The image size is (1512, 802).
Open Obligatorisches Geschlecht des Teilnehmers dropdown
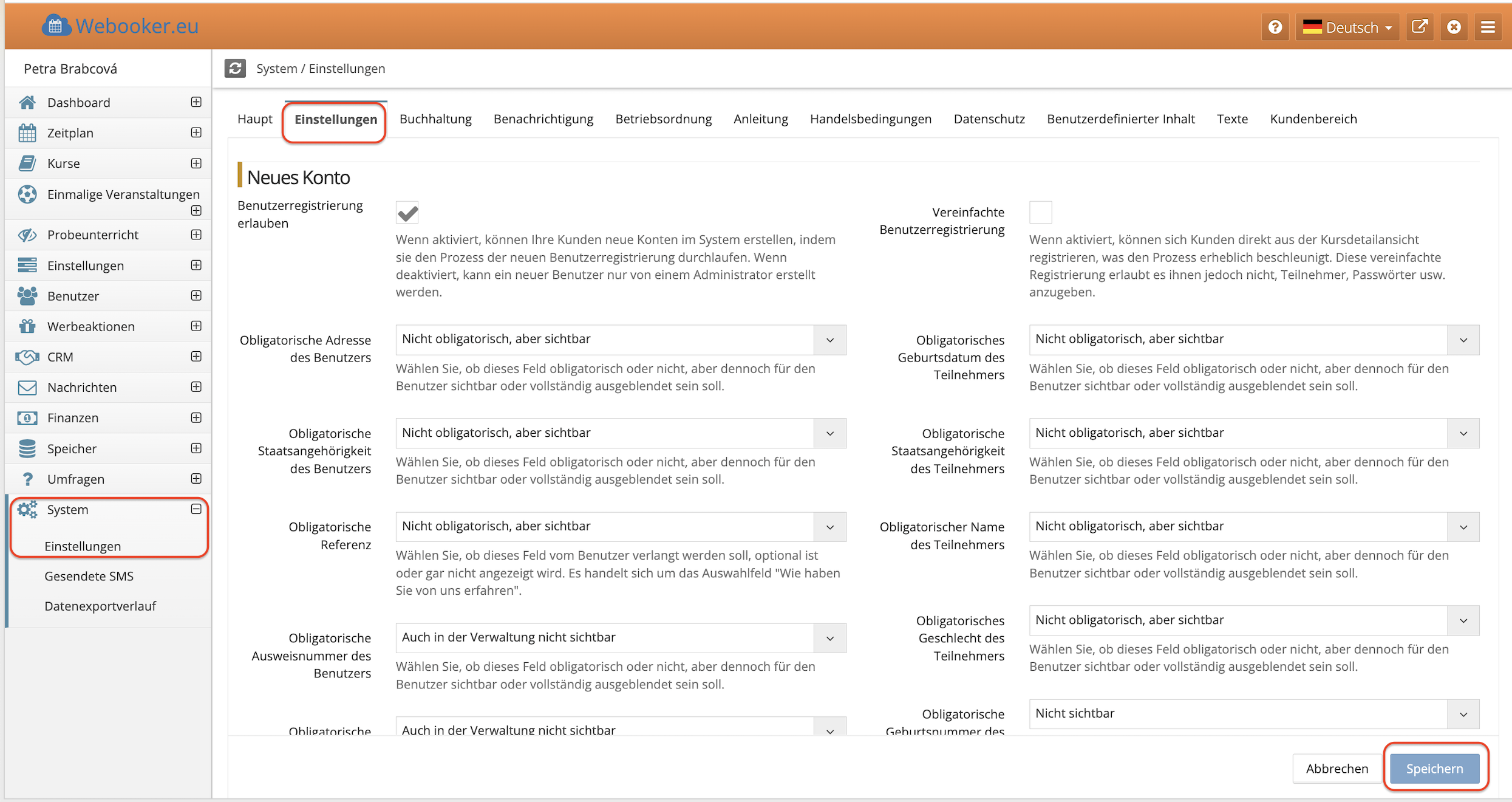tap(1253, 620)
